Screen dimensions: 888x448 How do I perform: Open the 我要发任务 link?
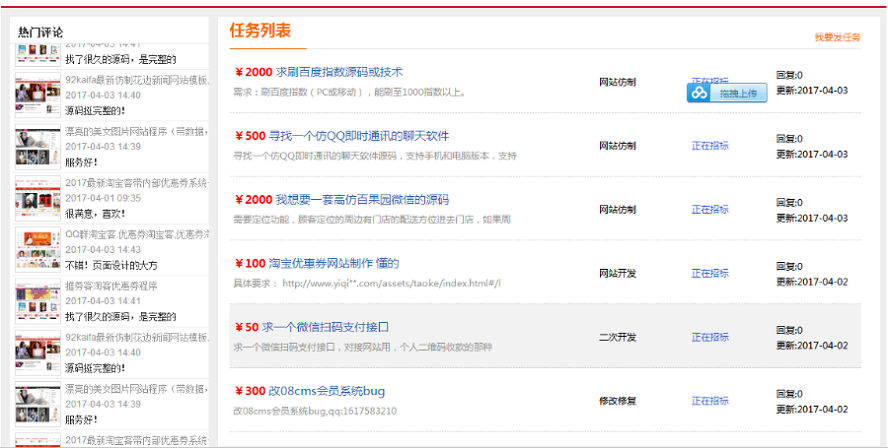837,37
